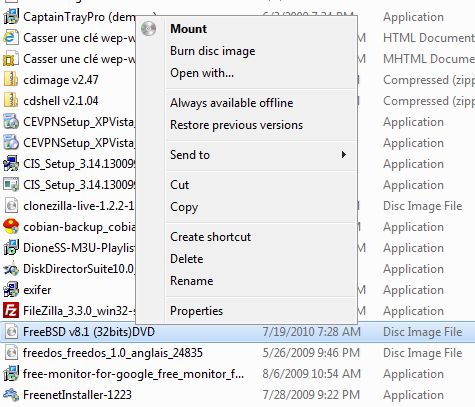Click the FreeBSD v8.1 disc image icon
Viewport: 475px width, 407px height.
tap(11, 332)
